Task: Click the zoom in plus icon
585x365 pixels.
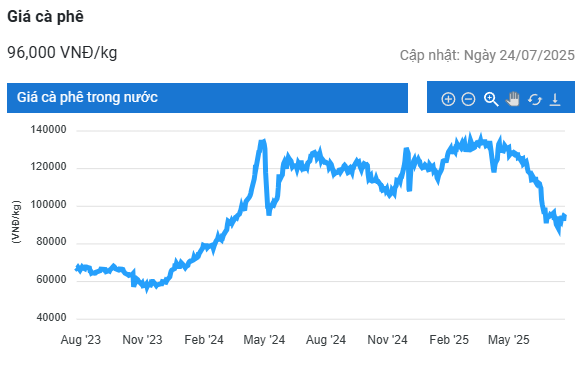Action: click(x=448, y=99)
